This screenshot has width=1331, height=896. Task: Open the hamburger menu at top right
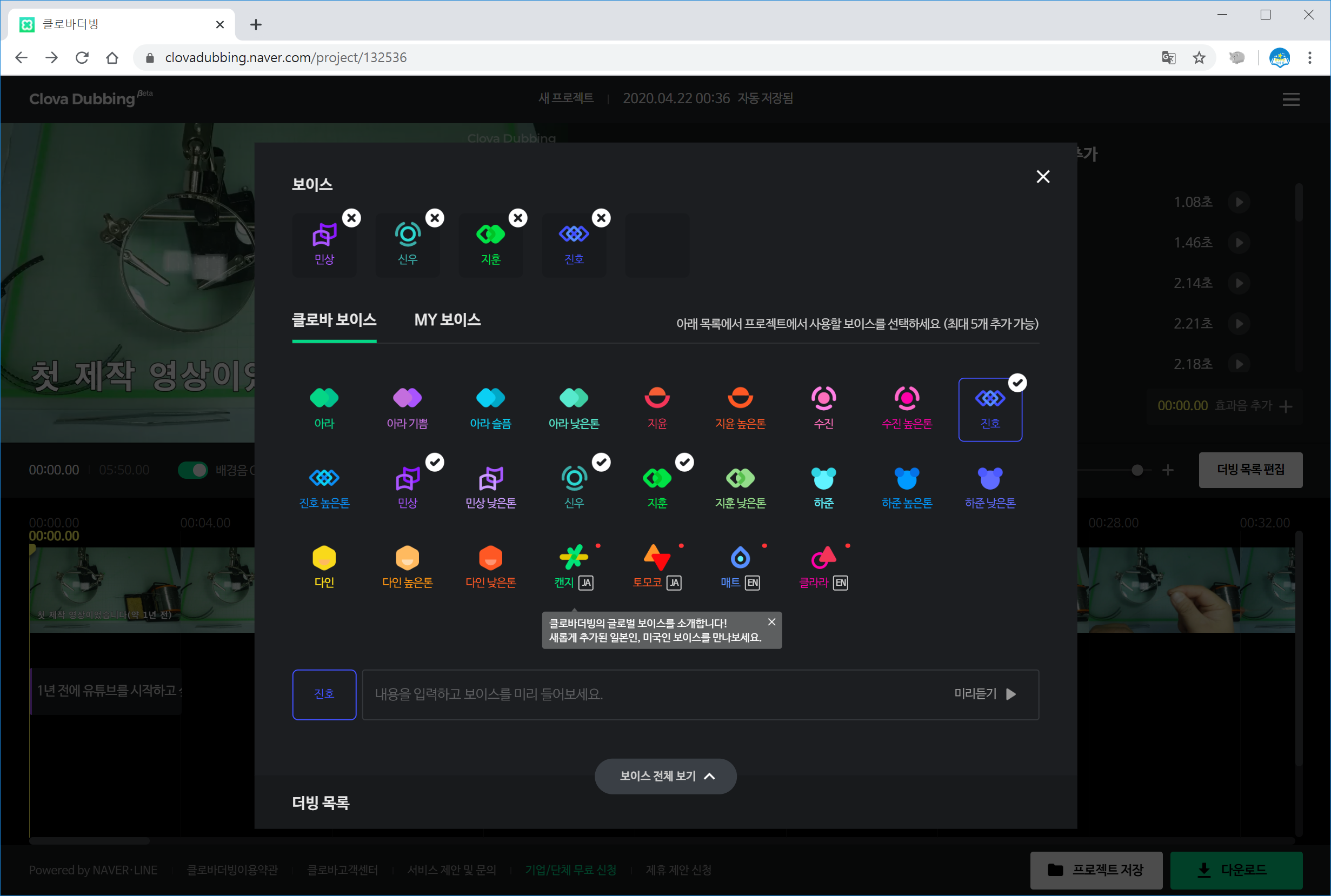tap(1291, 99)
